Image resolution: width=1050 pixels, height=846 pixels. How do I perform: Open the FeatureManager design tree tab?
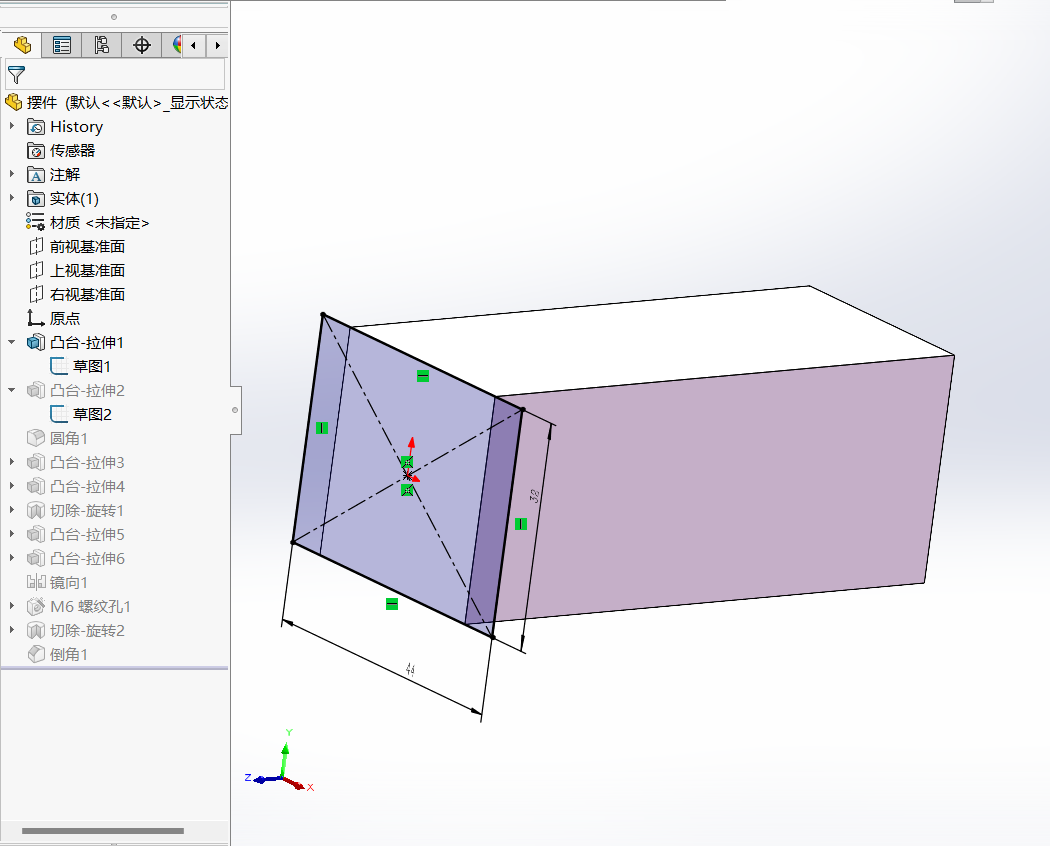pyautogui.click(x=21, y=45)
